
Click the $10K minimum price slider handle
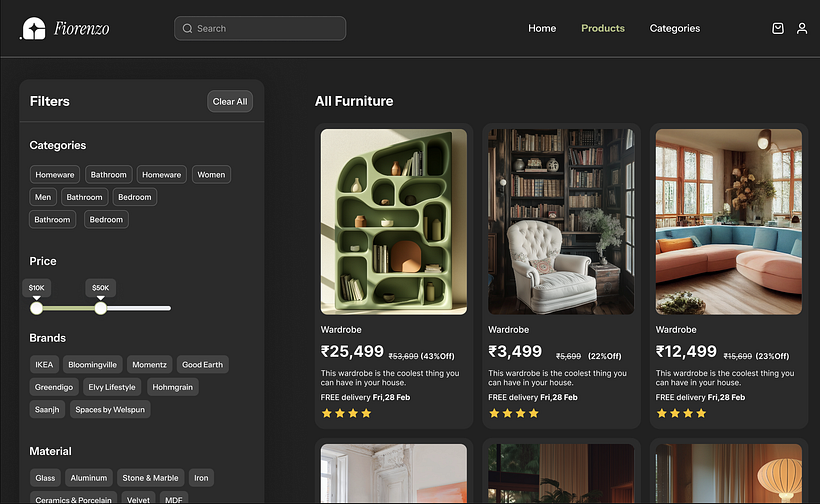click(36, 308)
